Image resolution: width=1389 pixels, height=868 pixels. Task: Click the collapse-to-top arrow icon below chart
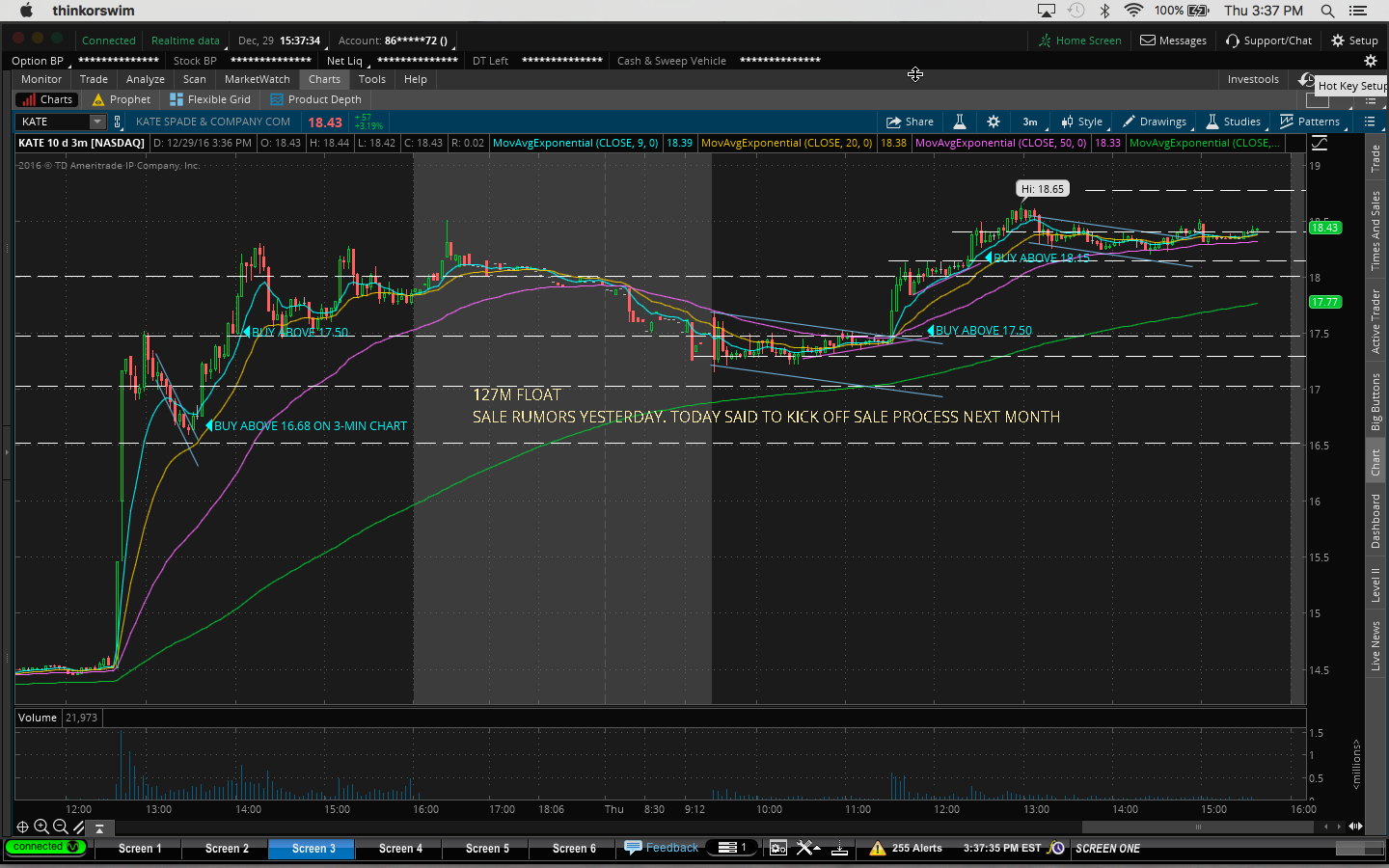pyautogui.click(x=98, y=827)
